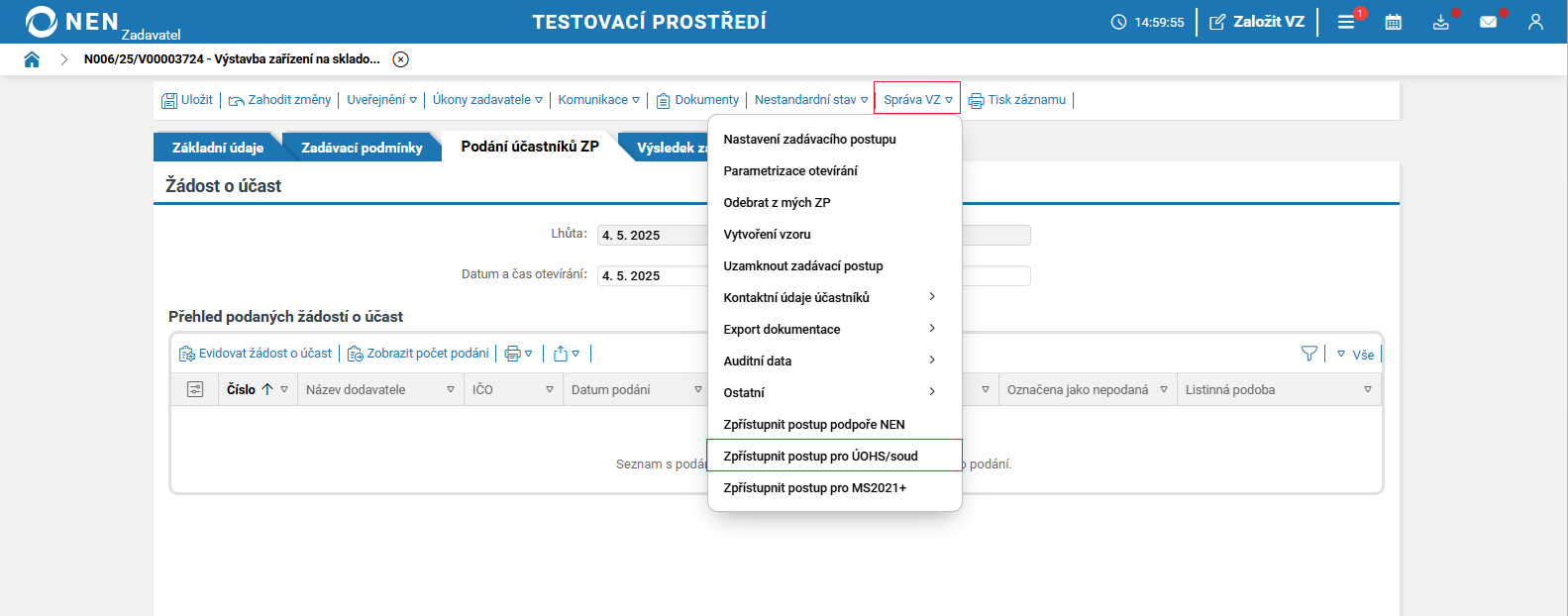Click Zobrazit počet podání
Viewport: 1568px width, 616px height.
[418, 354]
